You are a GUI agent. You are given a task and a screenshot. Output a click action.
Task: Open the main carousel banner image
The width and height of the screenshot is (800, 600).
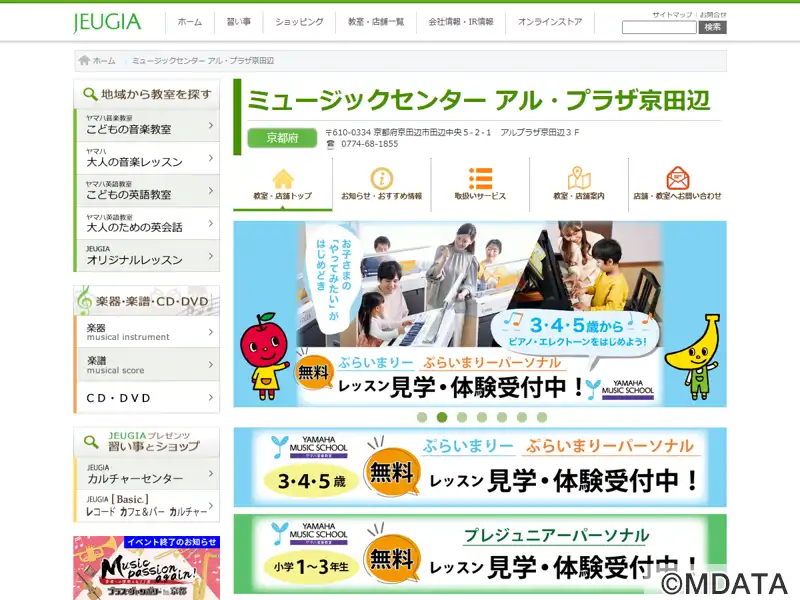(480, 314)
